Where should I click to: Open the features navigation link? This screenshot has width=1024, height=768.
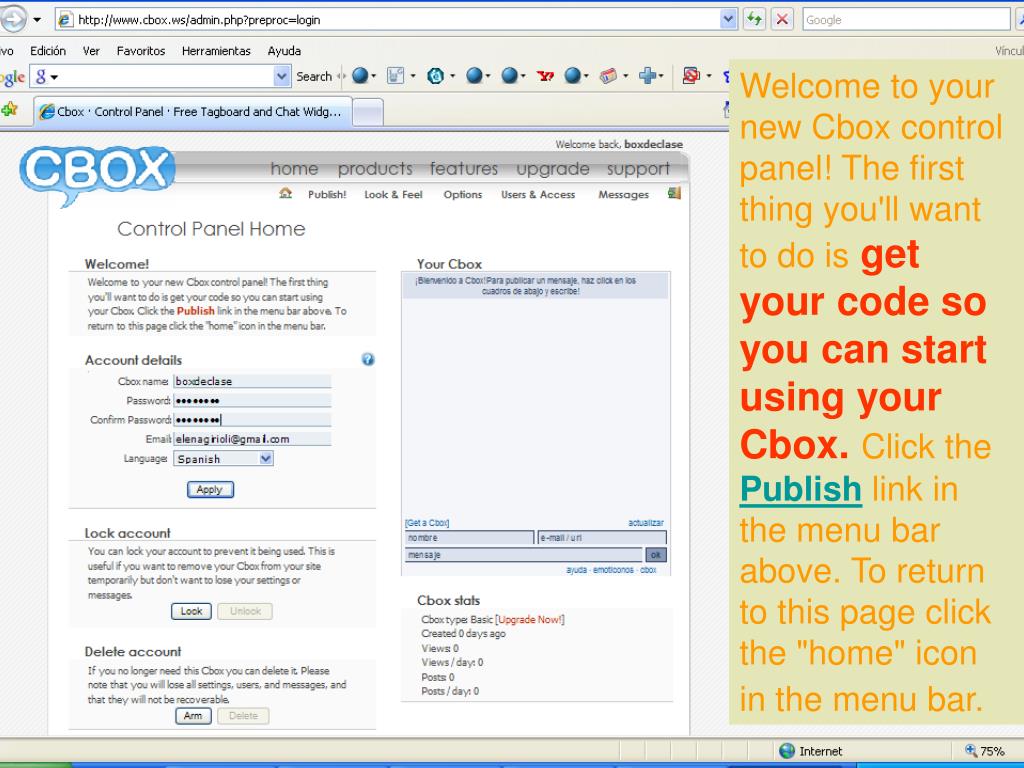pyautogui.click(x=464, y=168)
